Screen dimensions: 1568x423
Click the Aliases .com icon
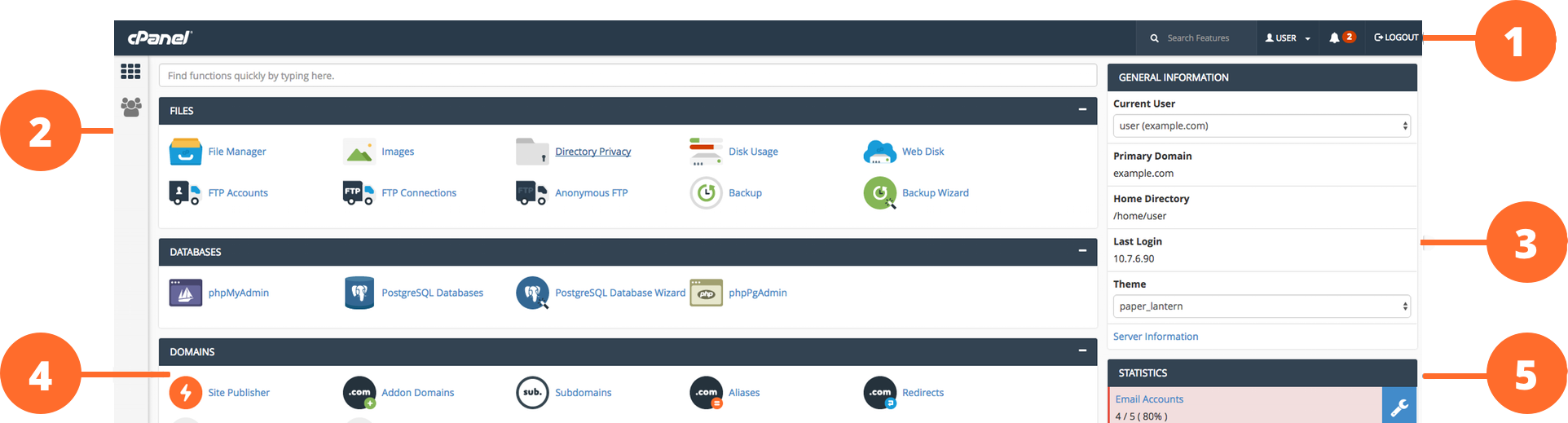[x=707, y=393]
